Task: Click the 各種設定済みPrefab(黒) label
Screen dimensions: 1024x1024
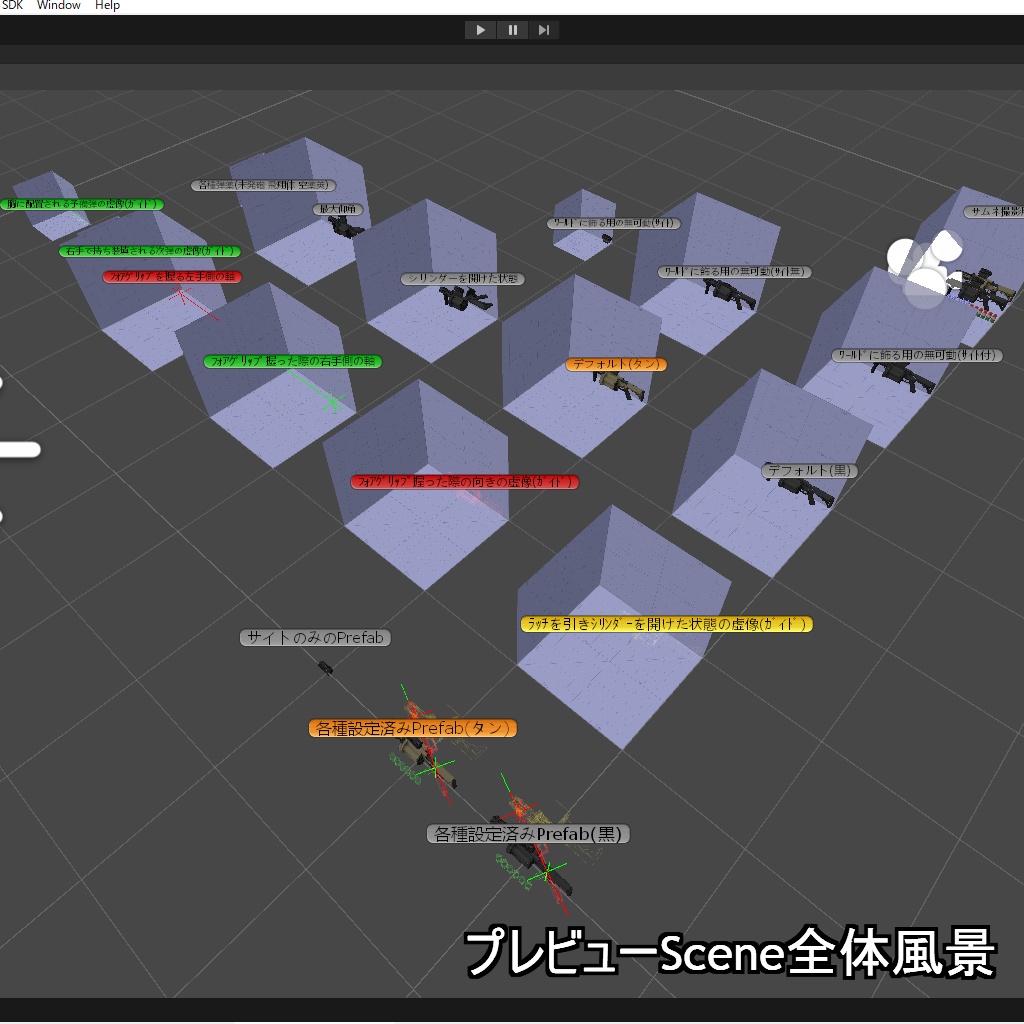Action: pyautogui.click(x=528, y=831)
